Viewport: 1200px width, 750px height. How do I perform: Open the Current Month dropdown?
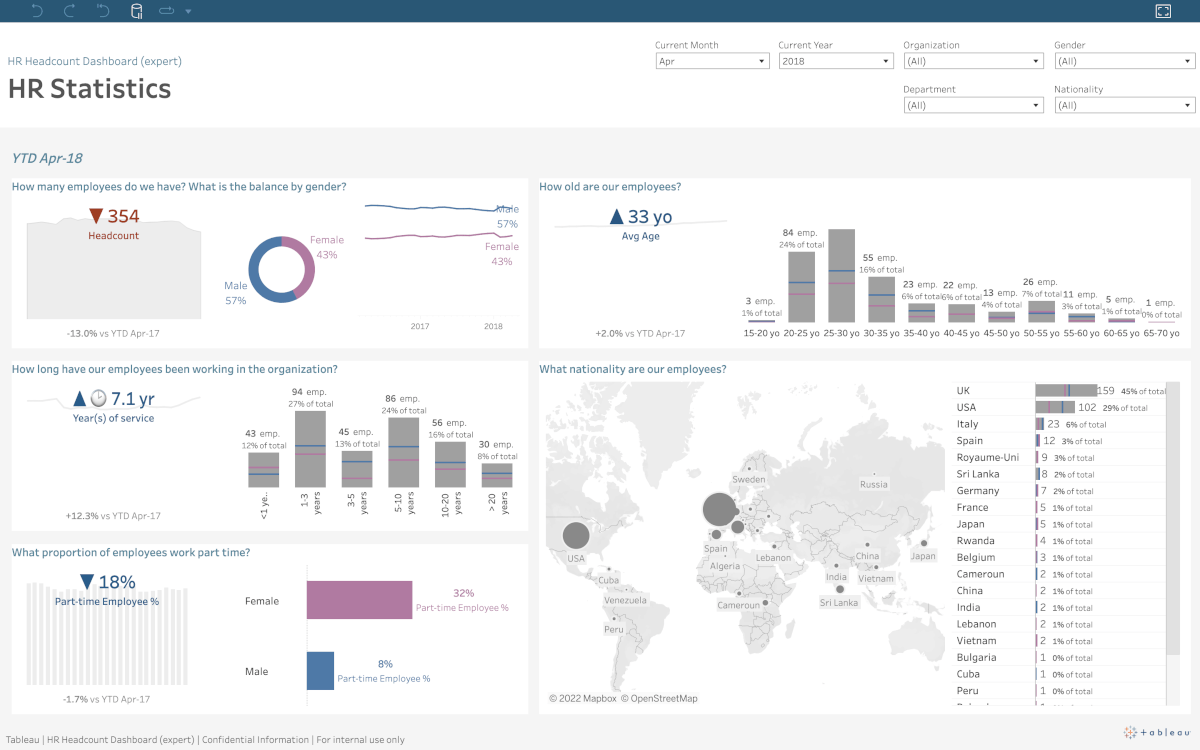[x=710, y=61]
